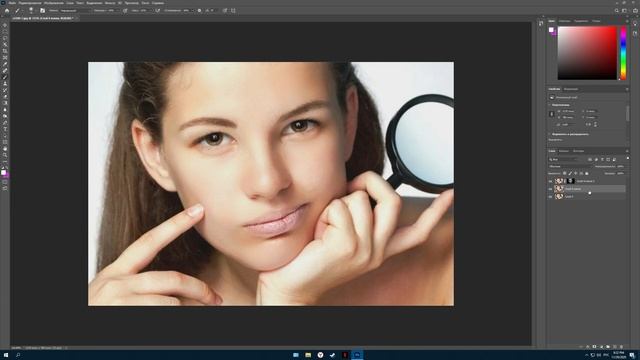The image size is (640, 360).
Task: Switch to the Образцы tab
Action: click(x=564, y=21)
